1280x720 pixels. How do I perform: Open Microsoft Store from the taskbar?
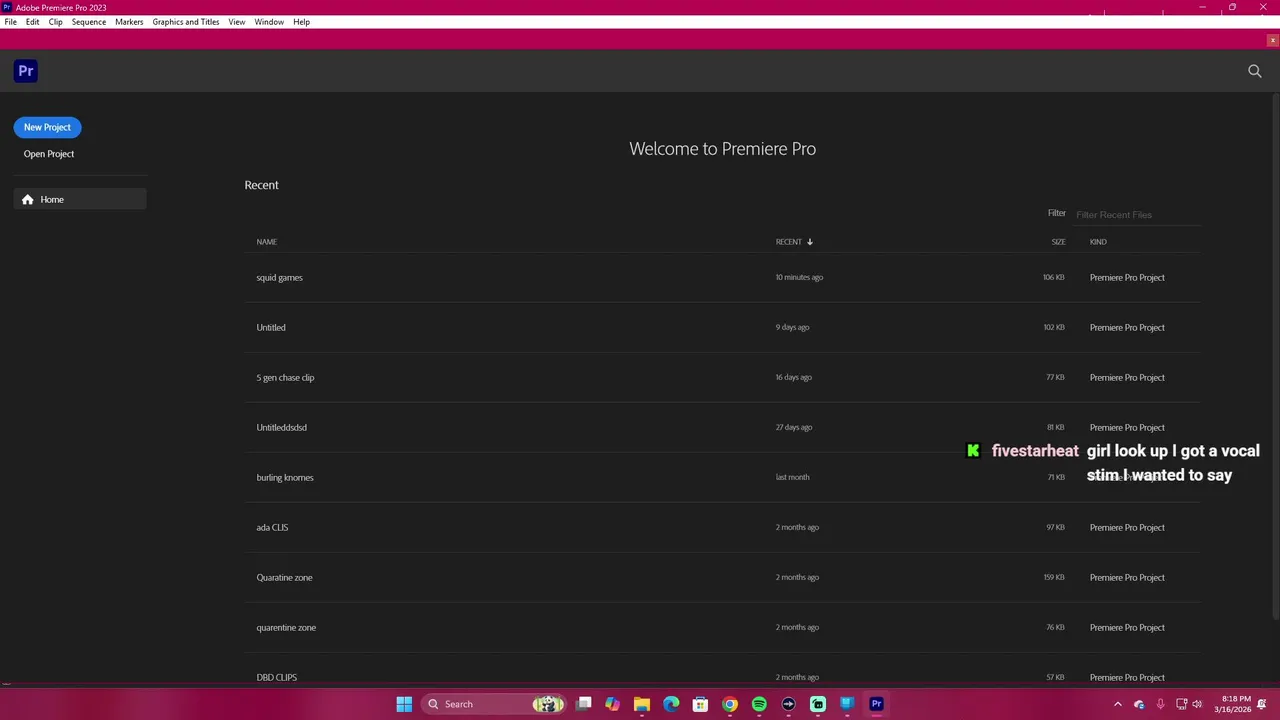click(700, 704)
